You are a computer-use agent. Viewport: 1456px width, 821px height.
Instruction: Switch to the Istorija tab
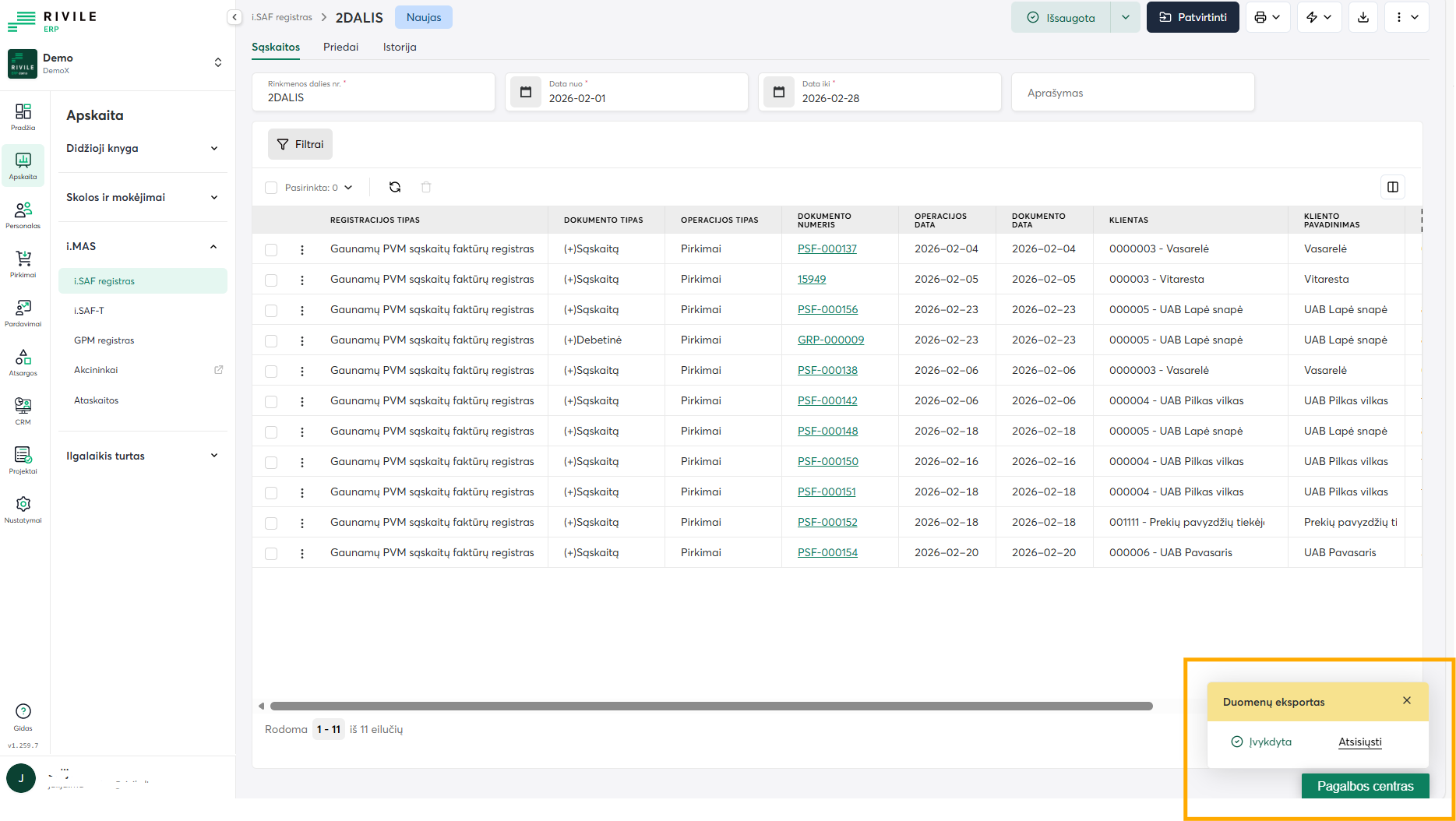coord(400,47)
